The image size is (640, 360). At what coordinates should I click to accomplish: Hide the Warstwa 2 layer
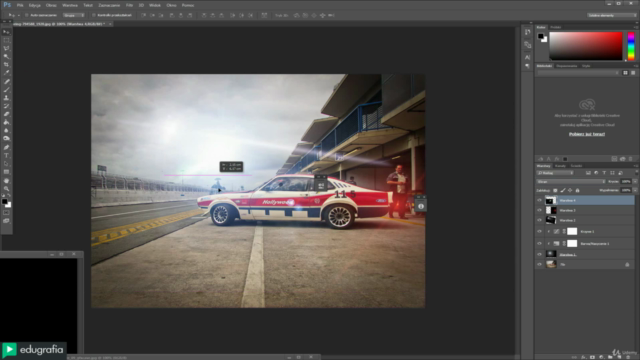539,220
